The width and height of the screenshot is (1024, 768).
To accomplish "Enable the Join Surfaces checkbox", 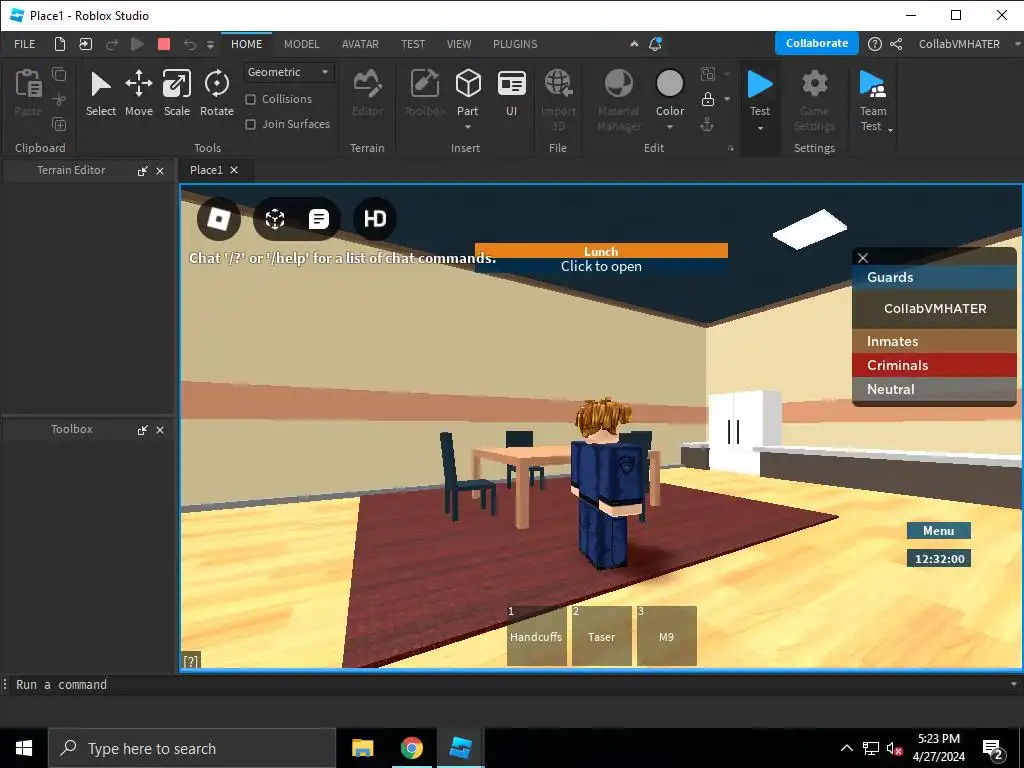I will coord(250,124).
